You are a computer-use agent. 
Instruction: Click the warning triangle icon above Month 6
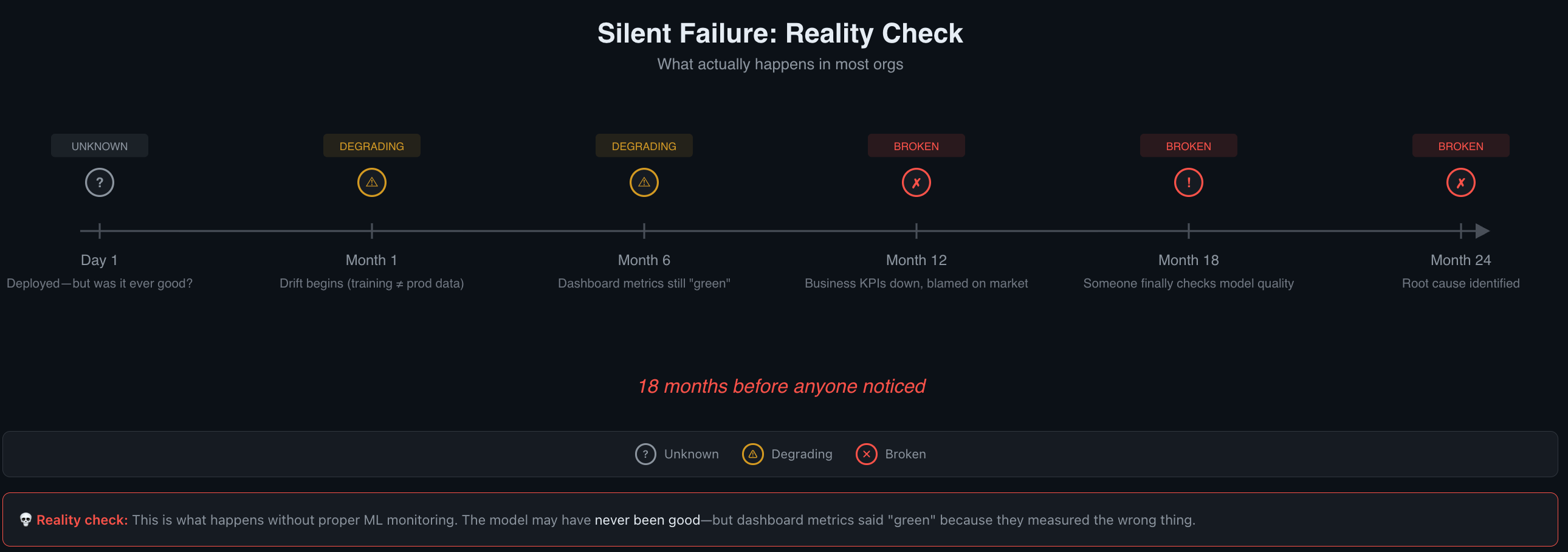[644, 182]
